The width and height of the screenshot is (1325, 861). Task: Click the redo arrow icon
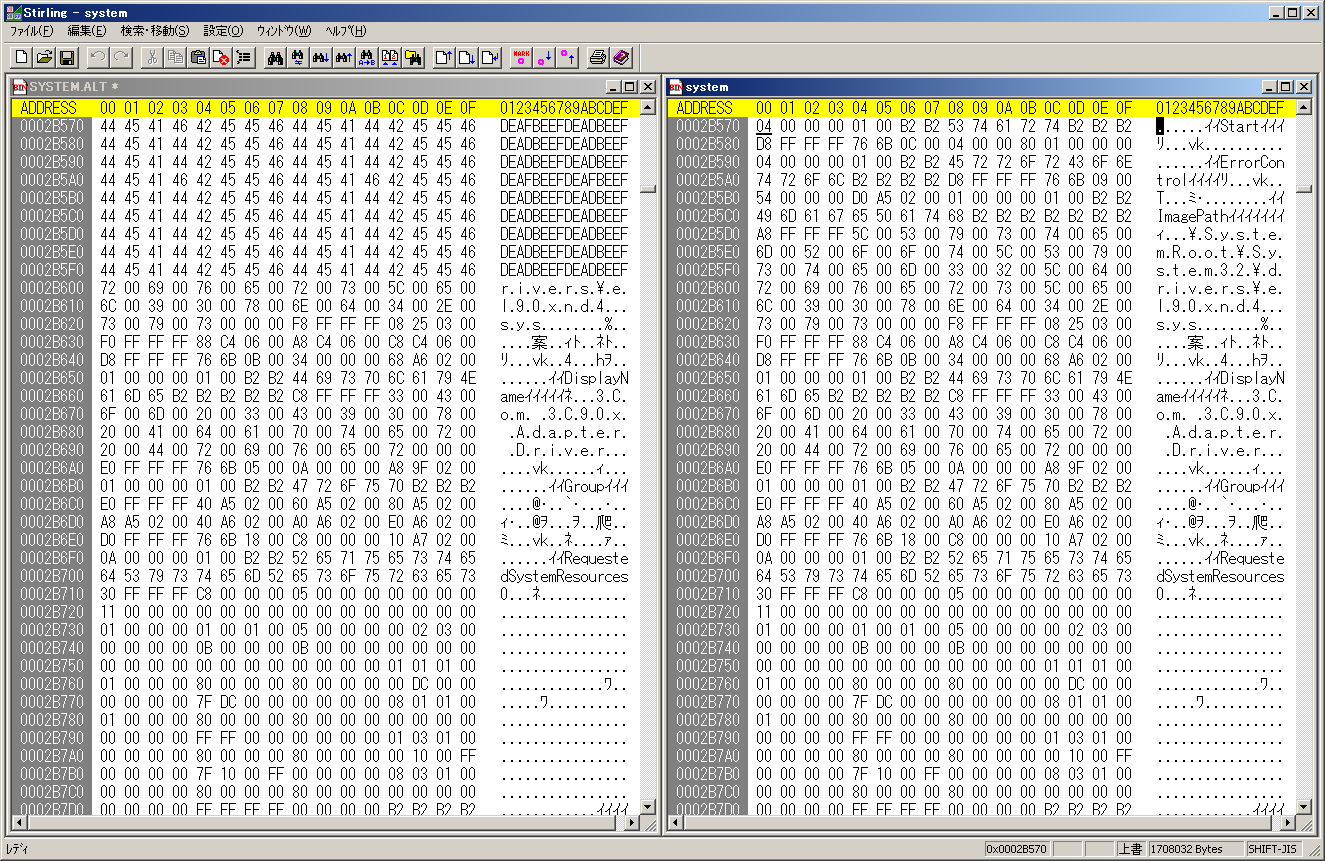pos(120,57)
